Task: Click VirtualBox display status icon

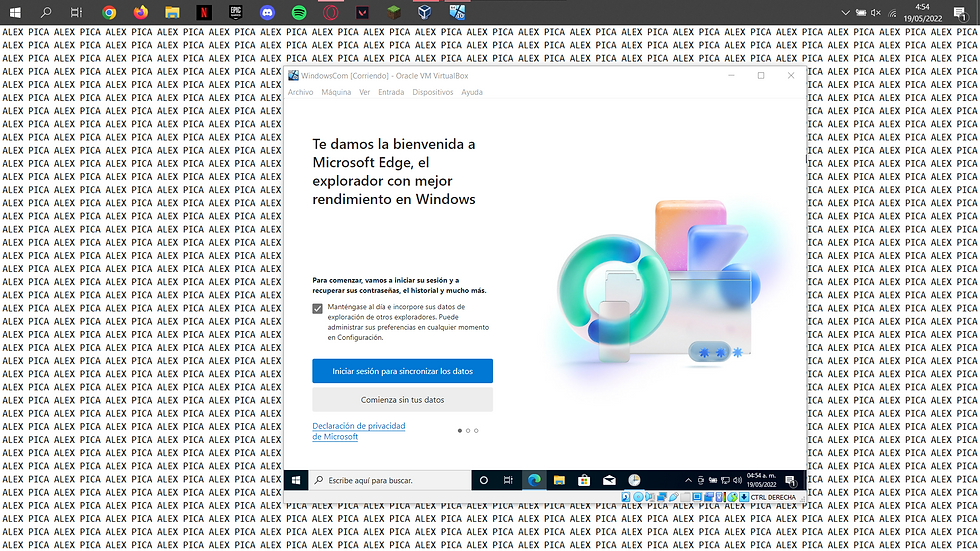Action: (x=697, y=497)
